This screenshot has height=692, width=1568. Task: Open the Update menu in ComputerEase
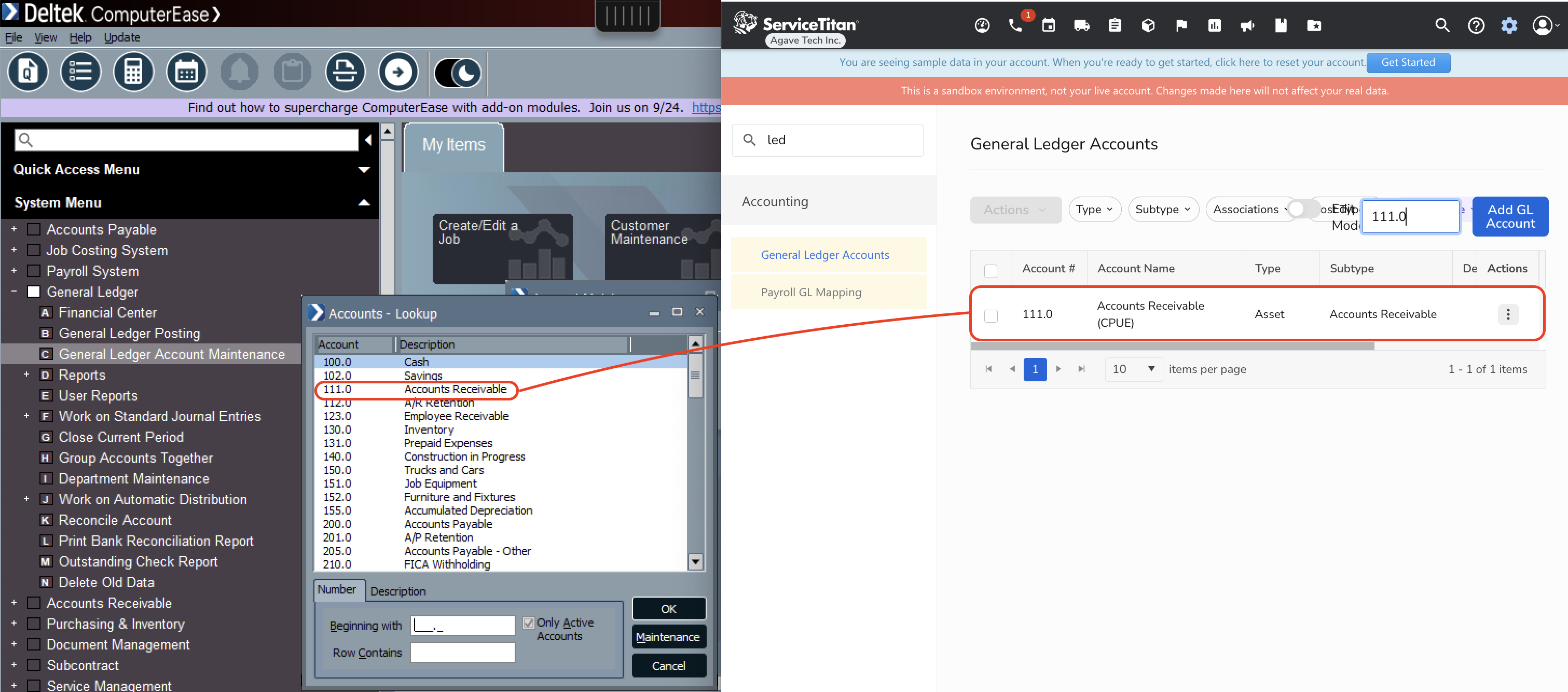point(122,38)
